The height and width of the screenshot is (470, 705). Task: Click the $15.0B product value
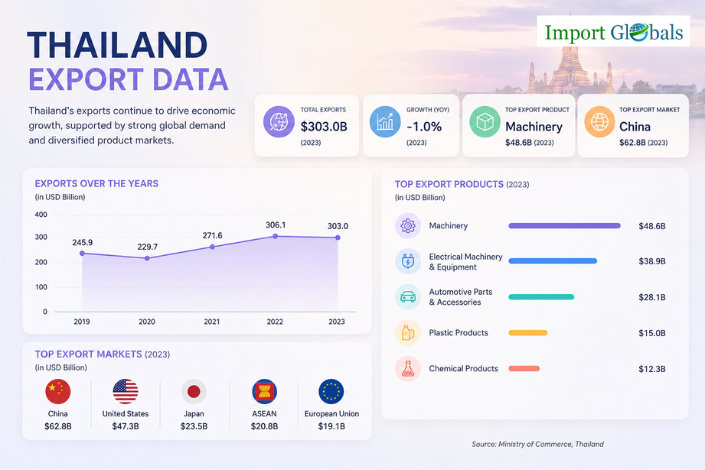652,333
